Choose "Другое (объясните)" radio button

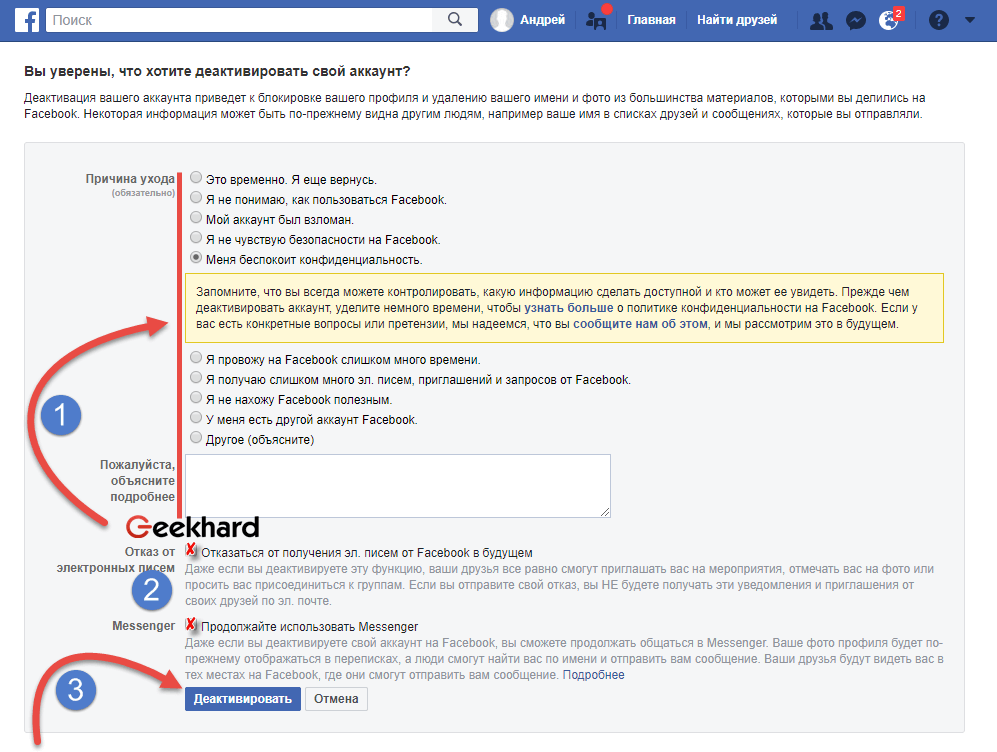(x=196, y=438)
